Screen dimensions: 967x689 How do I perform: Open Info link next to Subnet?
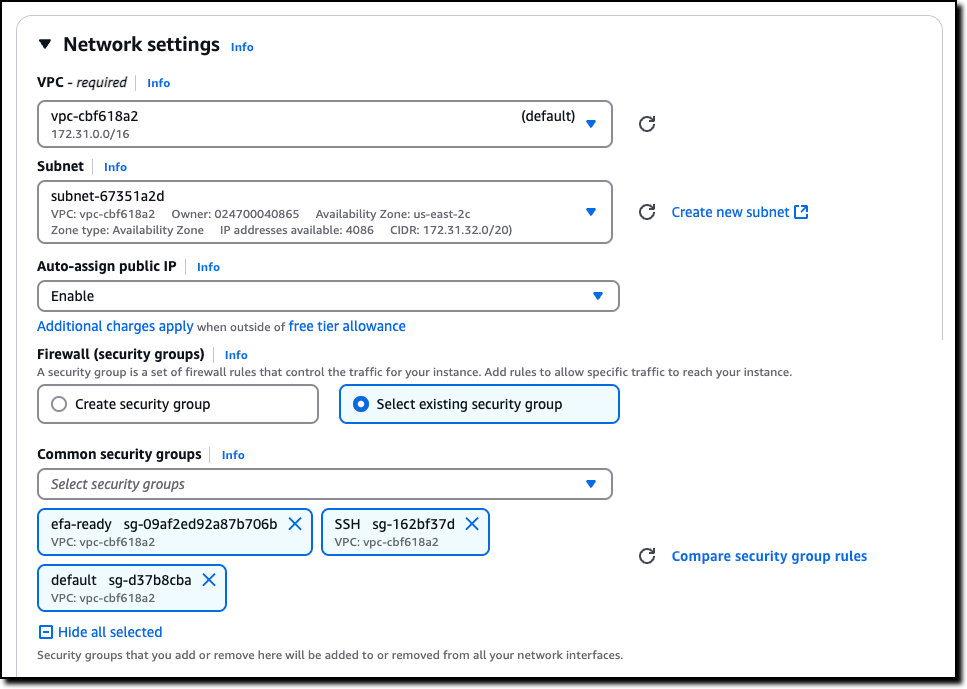tap(115, 167)
